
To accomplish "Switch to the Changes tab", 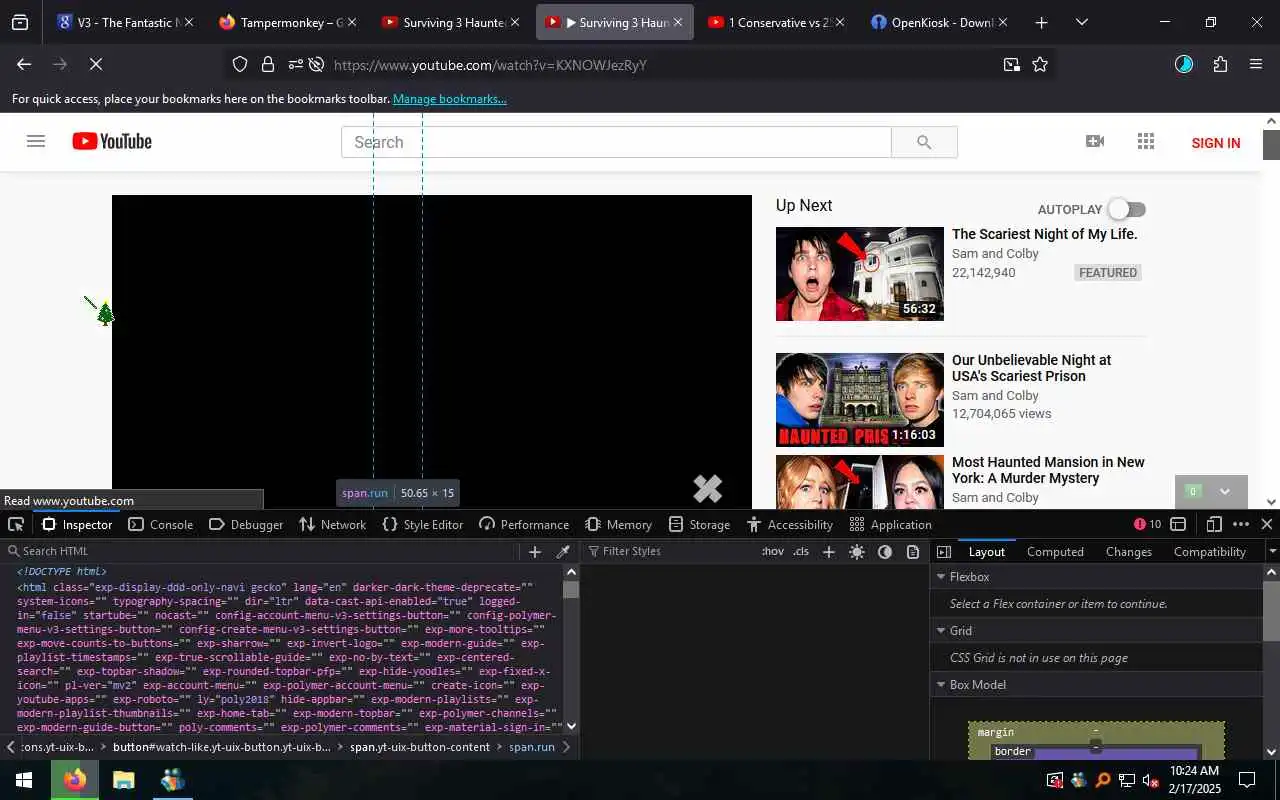I will 1129,551.
